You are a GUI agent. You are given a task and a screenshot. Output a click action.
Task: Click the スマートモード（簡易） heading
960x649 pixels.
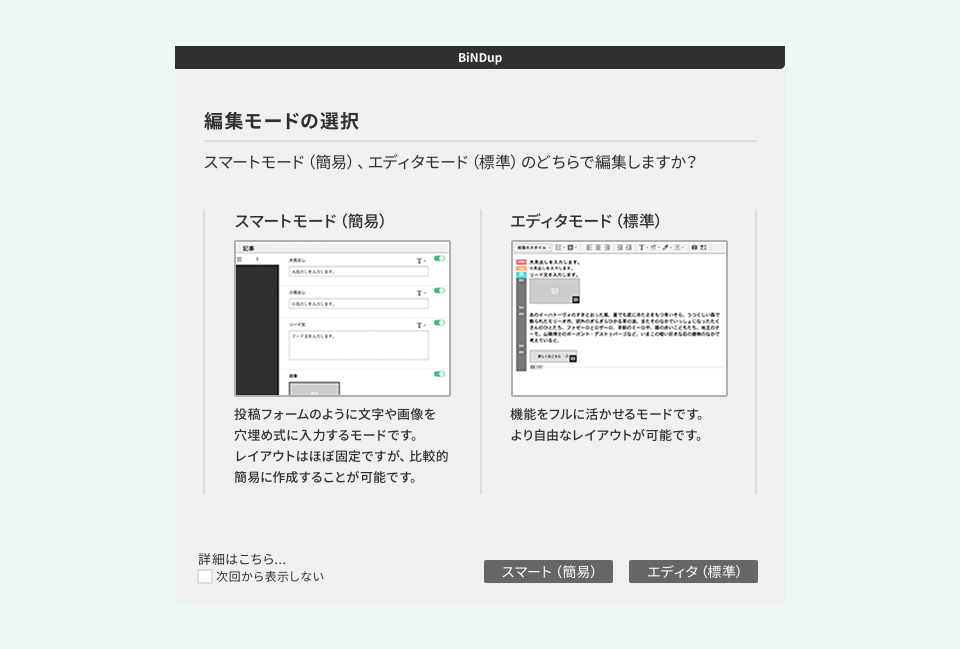(310, 221)
